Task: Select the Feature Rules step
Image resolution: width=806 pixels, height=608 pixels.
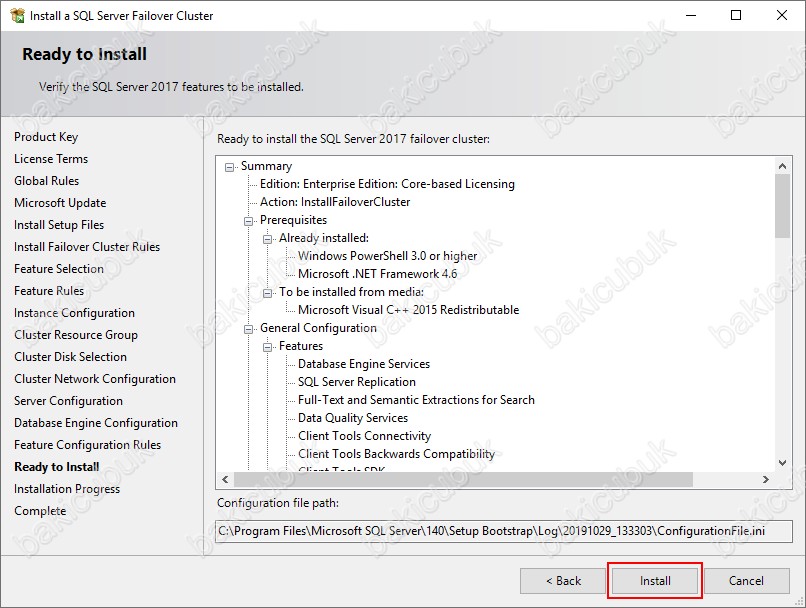Action: [49, 291]
